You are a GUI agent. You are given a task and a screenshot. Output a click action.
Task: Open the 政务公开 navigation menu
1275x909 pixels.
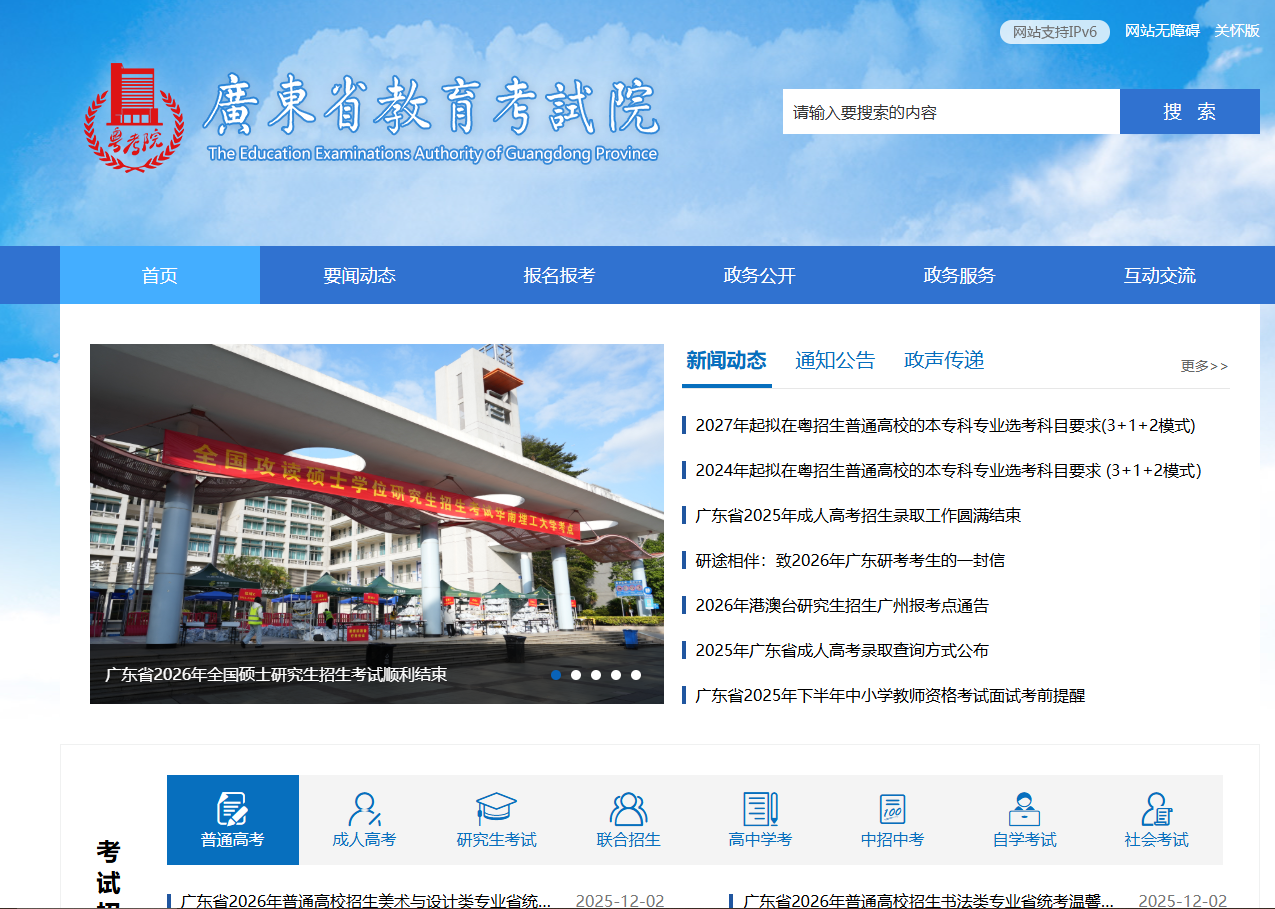[x=759, y=276]
